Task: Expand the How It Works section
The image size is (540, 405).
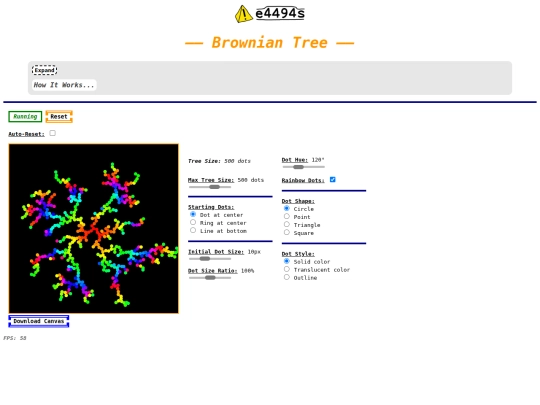Action: (x=44, y=70)
